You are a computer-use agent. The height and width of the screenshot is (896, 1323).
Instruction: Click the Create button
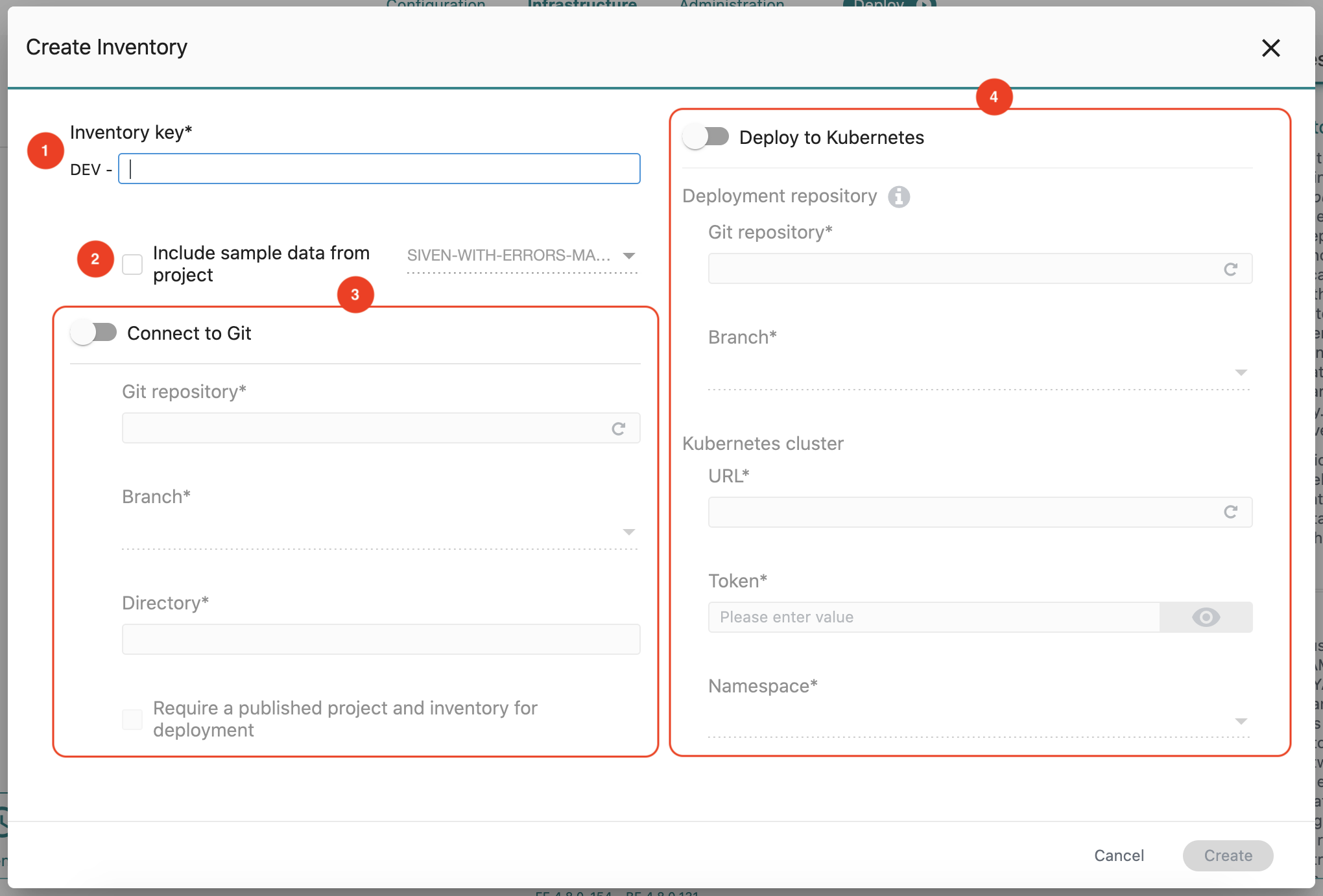[1228, 855]
